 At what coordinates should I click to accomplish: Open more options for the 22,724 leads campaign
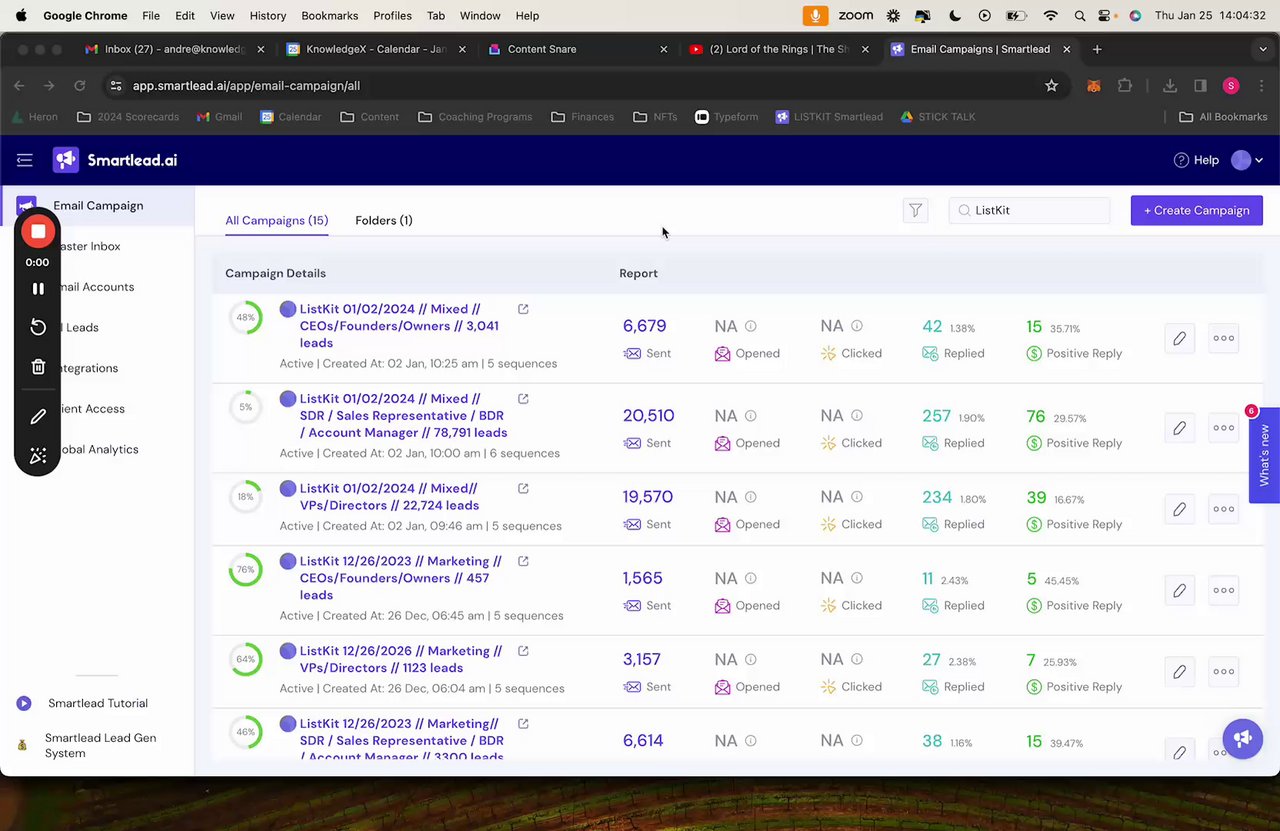(1224, 509)
